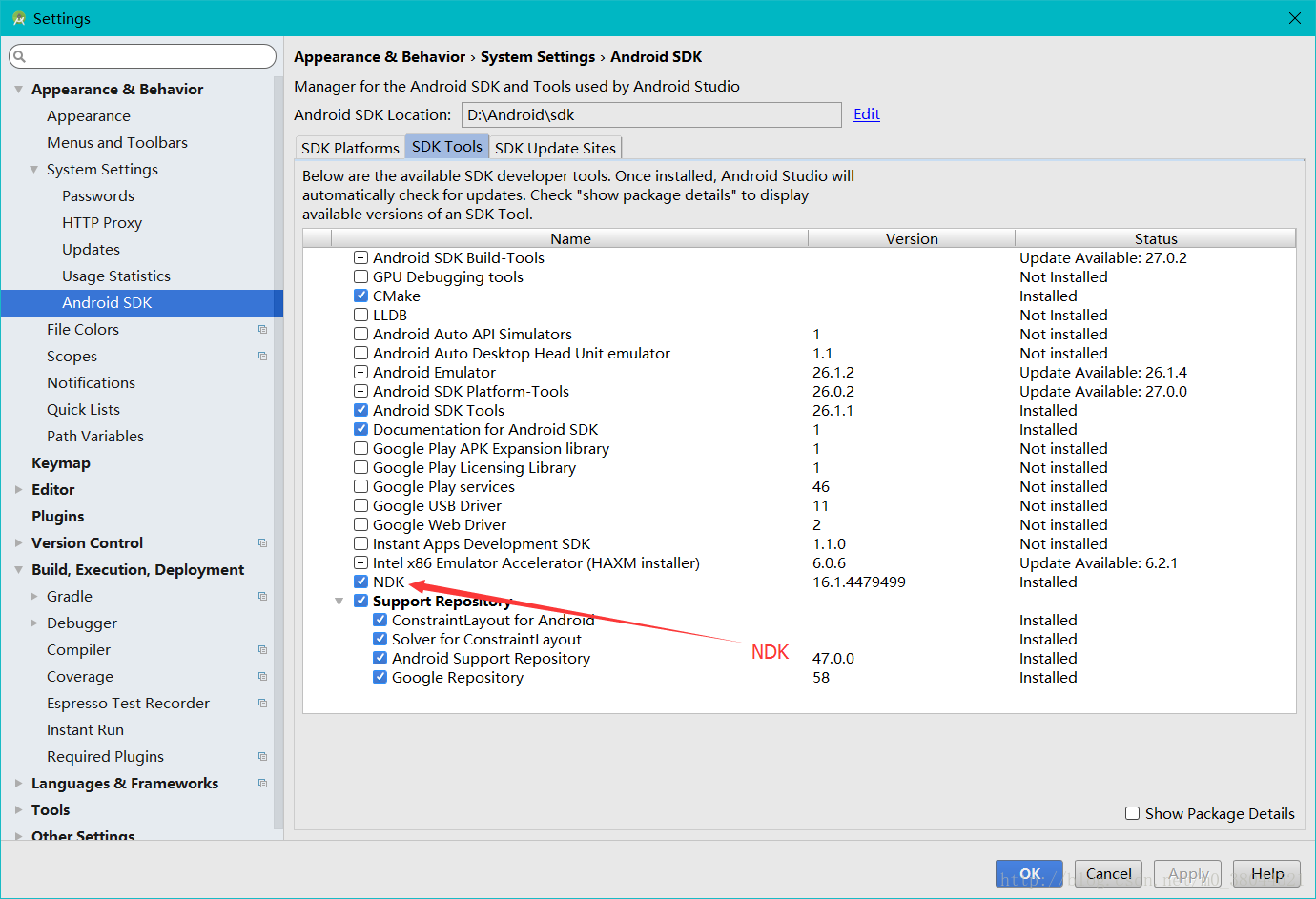
Task: Click Edit link for SDK location
Action: click(867, 114)
